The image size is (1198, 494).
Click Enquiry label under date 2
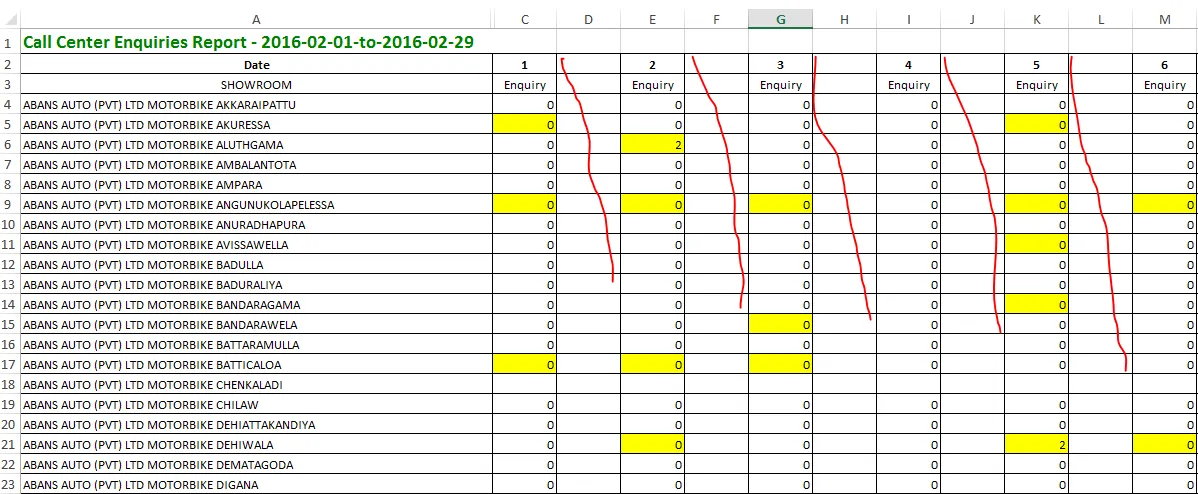click(652, 85)
